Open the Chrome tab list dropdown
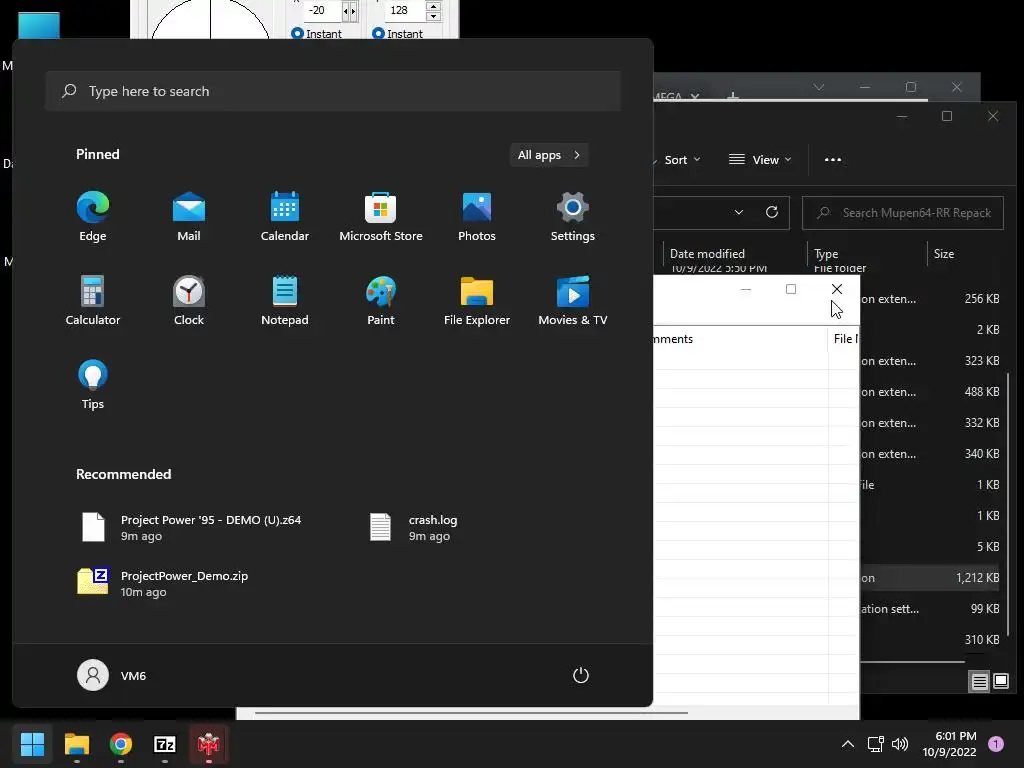This screenshot has height=768, width=1024. (x=818, y=87)
